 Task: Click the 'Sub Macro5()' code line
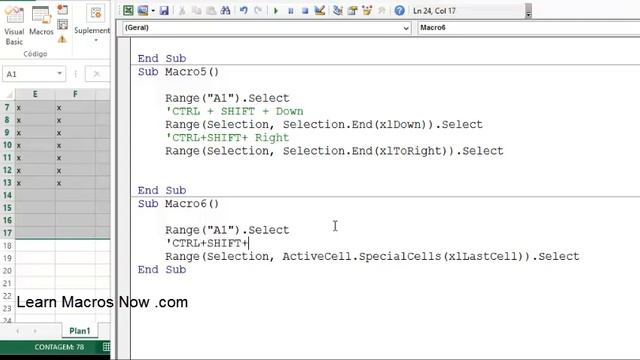(x=178, y=72)
